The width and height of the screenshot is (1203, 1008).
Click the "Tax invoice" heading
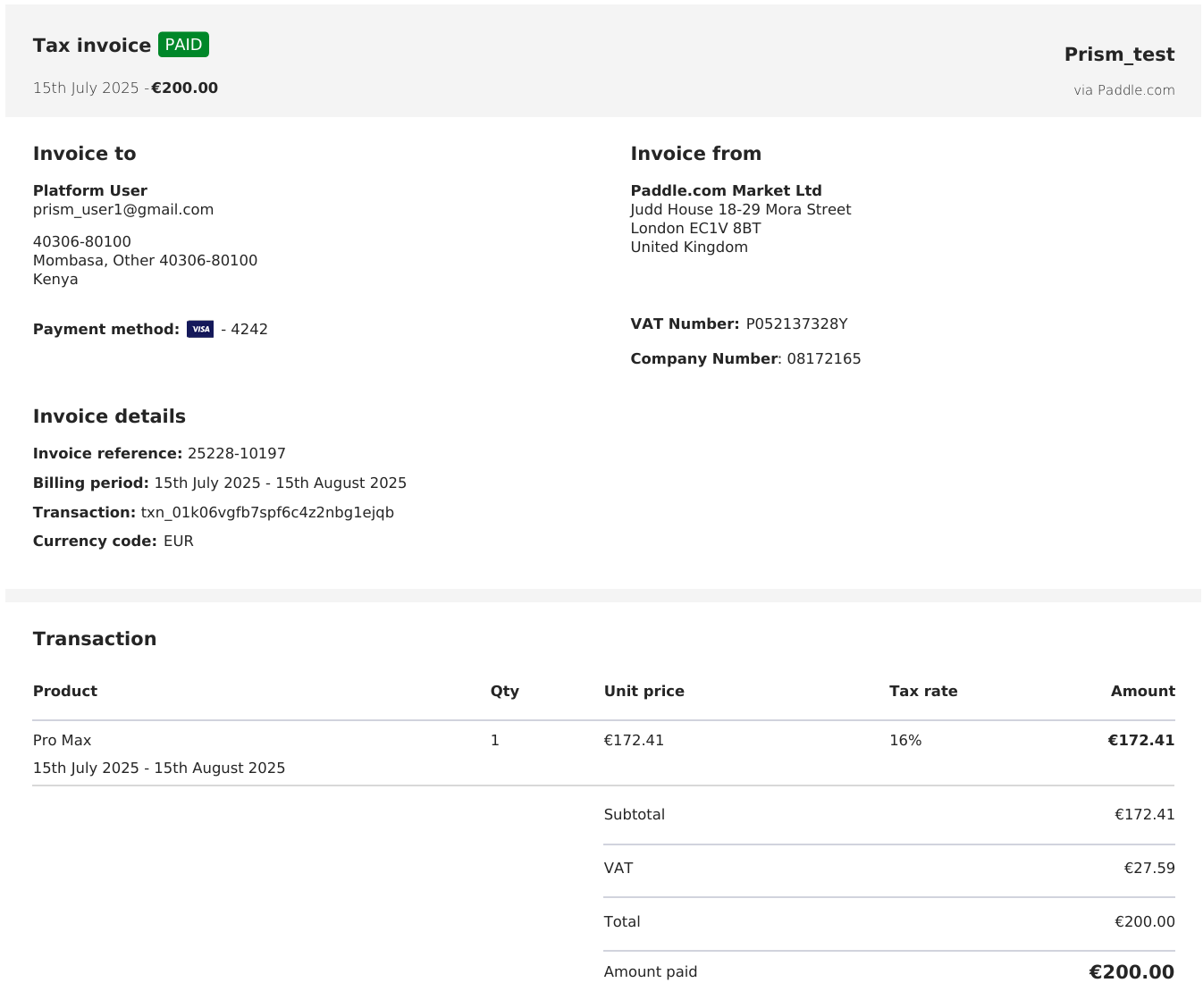click(92, 46)
